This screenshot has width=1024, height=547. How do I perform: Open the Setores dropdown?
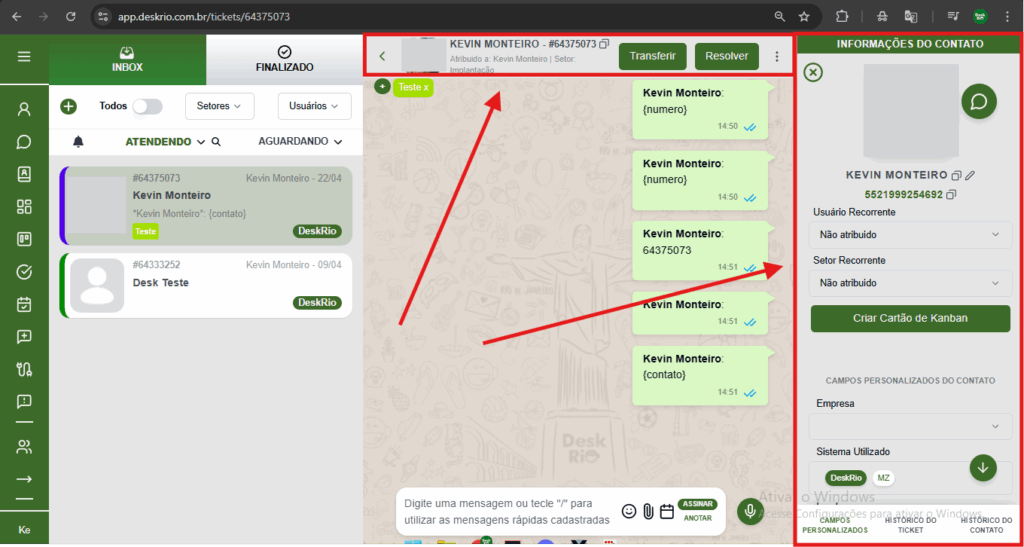[x=219, y=106]
